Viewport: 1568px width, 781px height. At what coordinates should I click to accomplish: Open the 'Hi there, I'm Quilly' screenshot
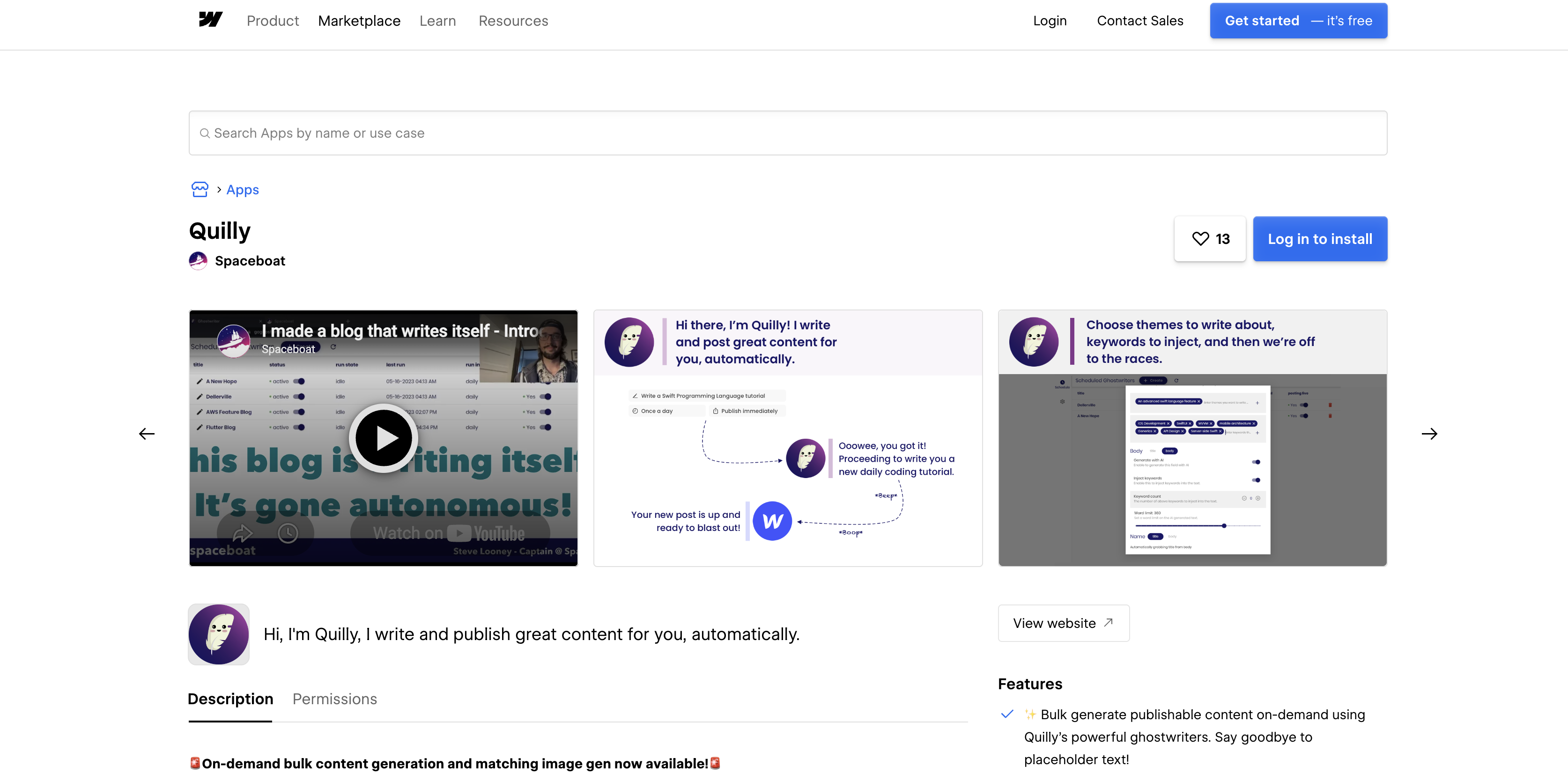click(788, 438)
